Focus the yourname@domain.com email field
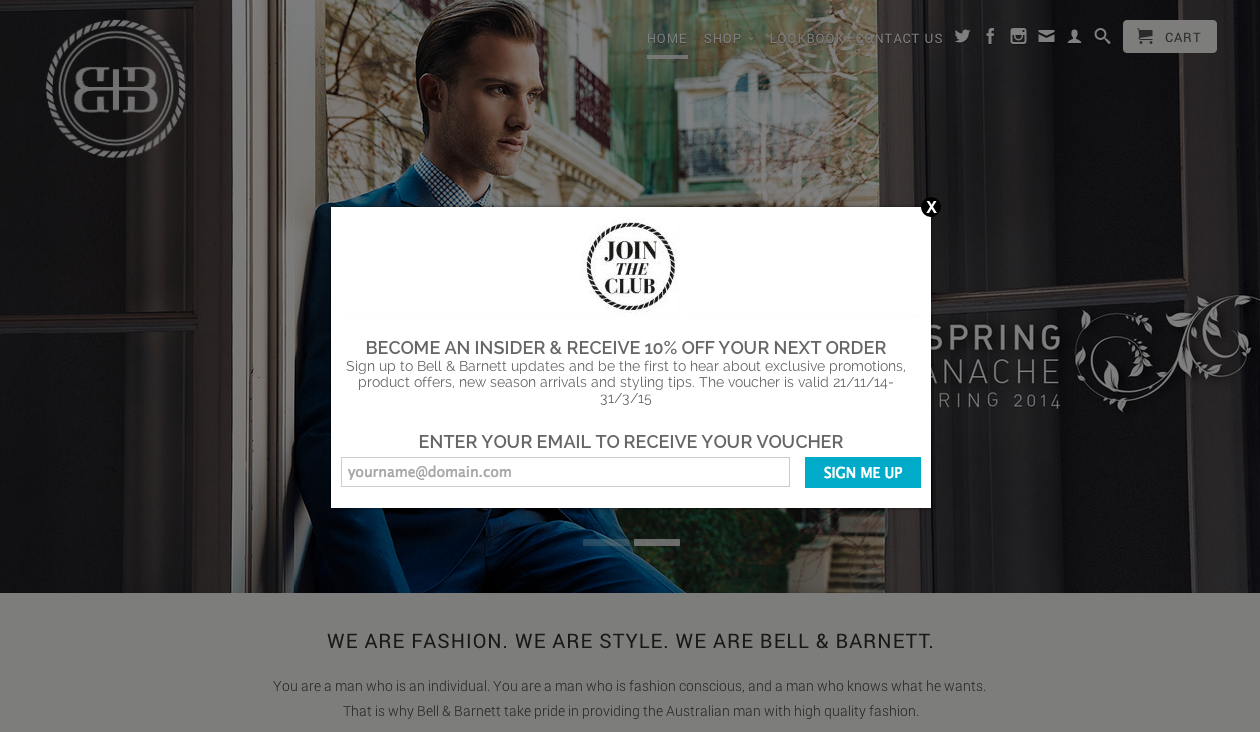The width and height of the screenshot is (1260, 732). pos(565,472)
